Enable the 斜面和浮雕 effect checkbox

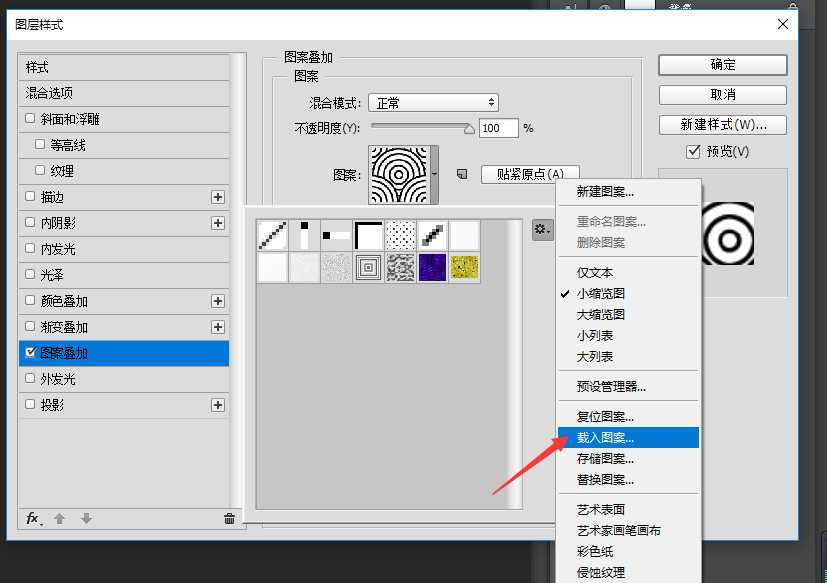30,118
